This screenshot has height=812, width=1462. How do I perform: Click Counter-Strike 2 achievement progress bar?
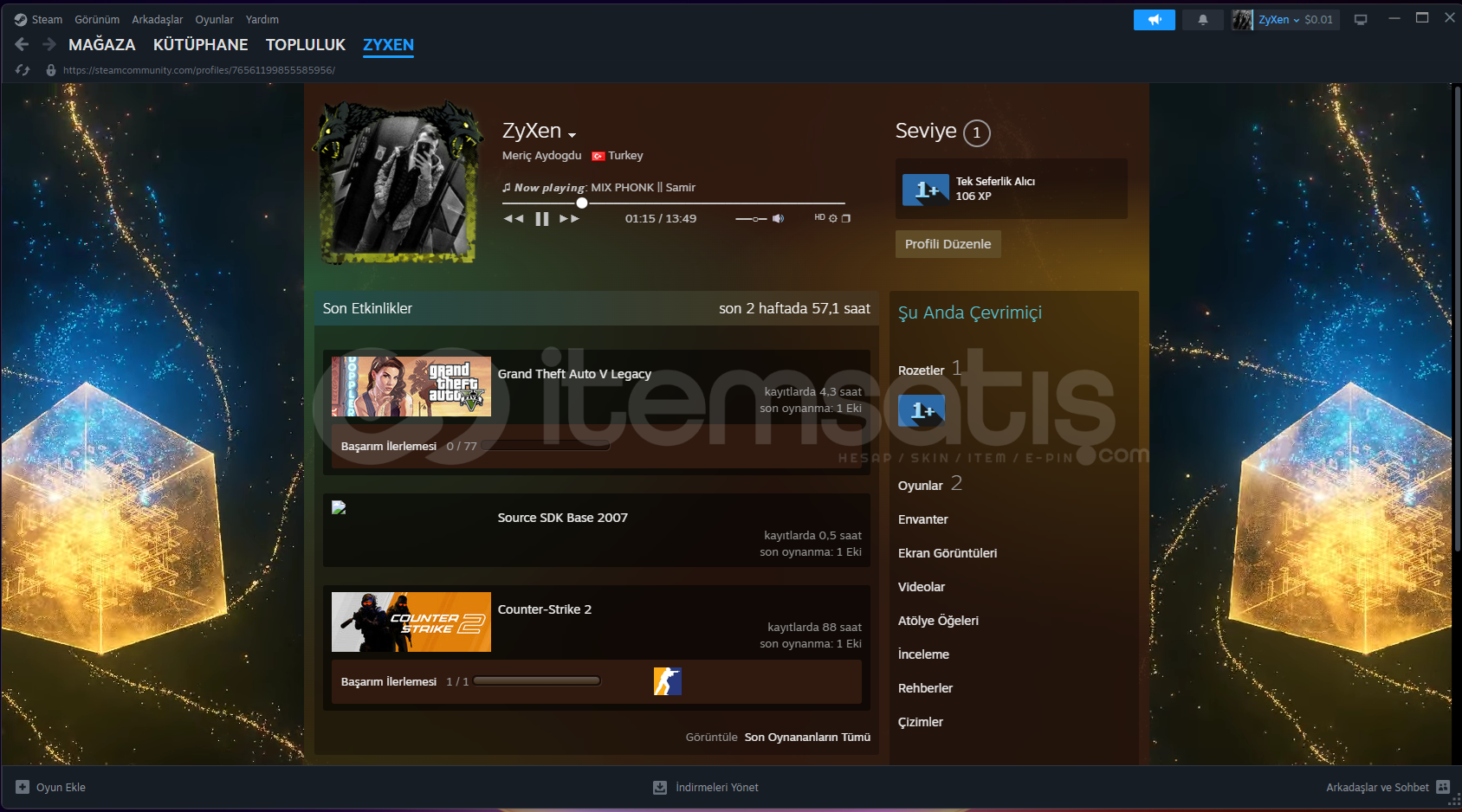point(537,681)
